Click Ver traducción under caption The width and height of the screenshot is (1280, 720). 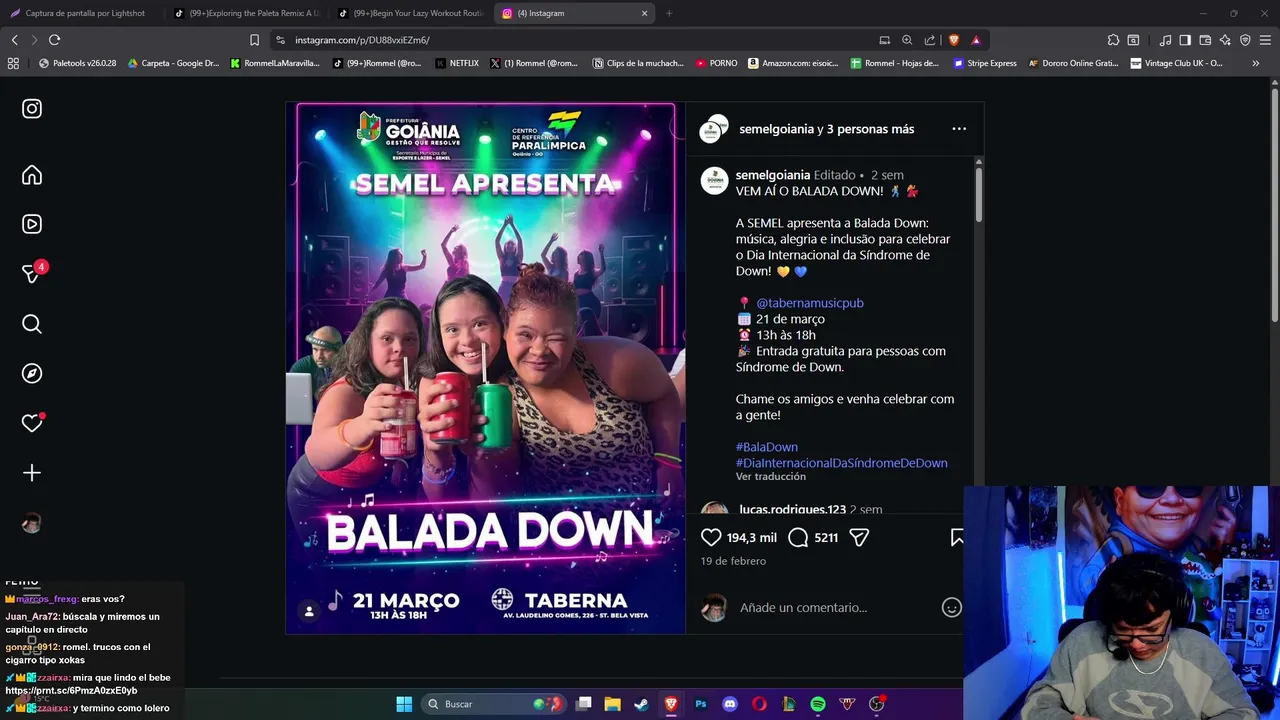[770, 477]
